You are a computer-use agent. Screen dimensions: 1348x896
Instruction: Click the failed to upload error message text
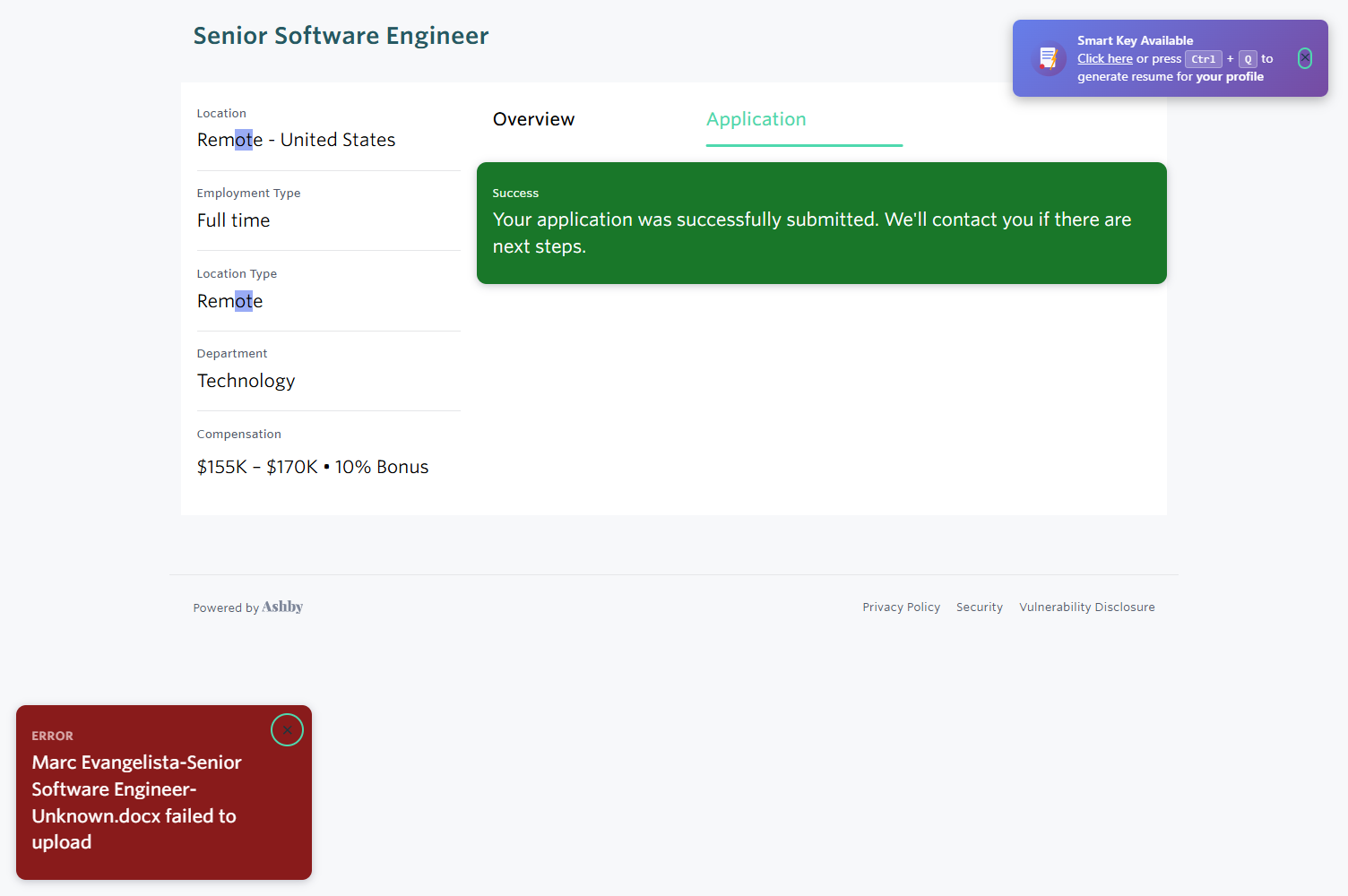[136, 802]
